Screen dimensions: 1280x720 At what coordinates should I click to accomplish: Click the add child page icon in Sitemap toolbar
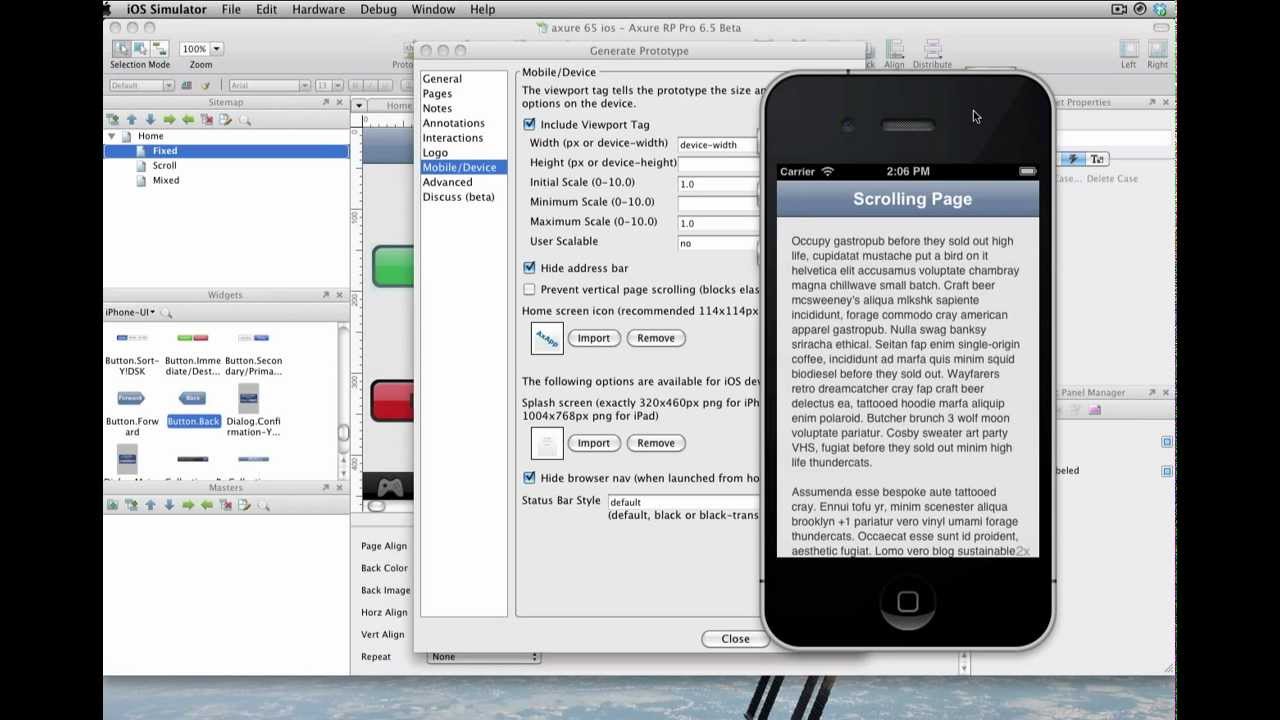112,119
